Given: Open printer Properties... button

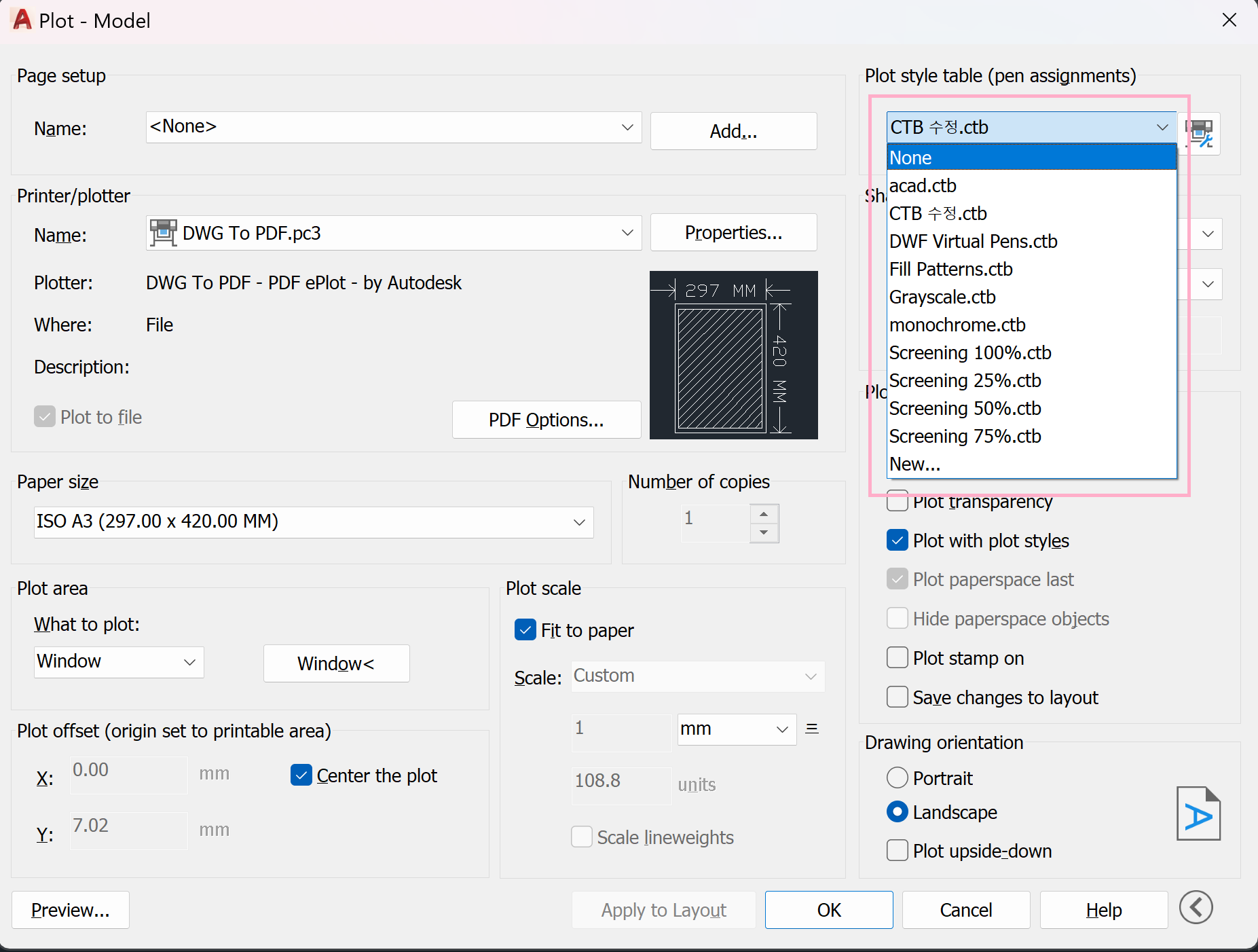Looking at the screenshot, I should click(x=733, y=233).
